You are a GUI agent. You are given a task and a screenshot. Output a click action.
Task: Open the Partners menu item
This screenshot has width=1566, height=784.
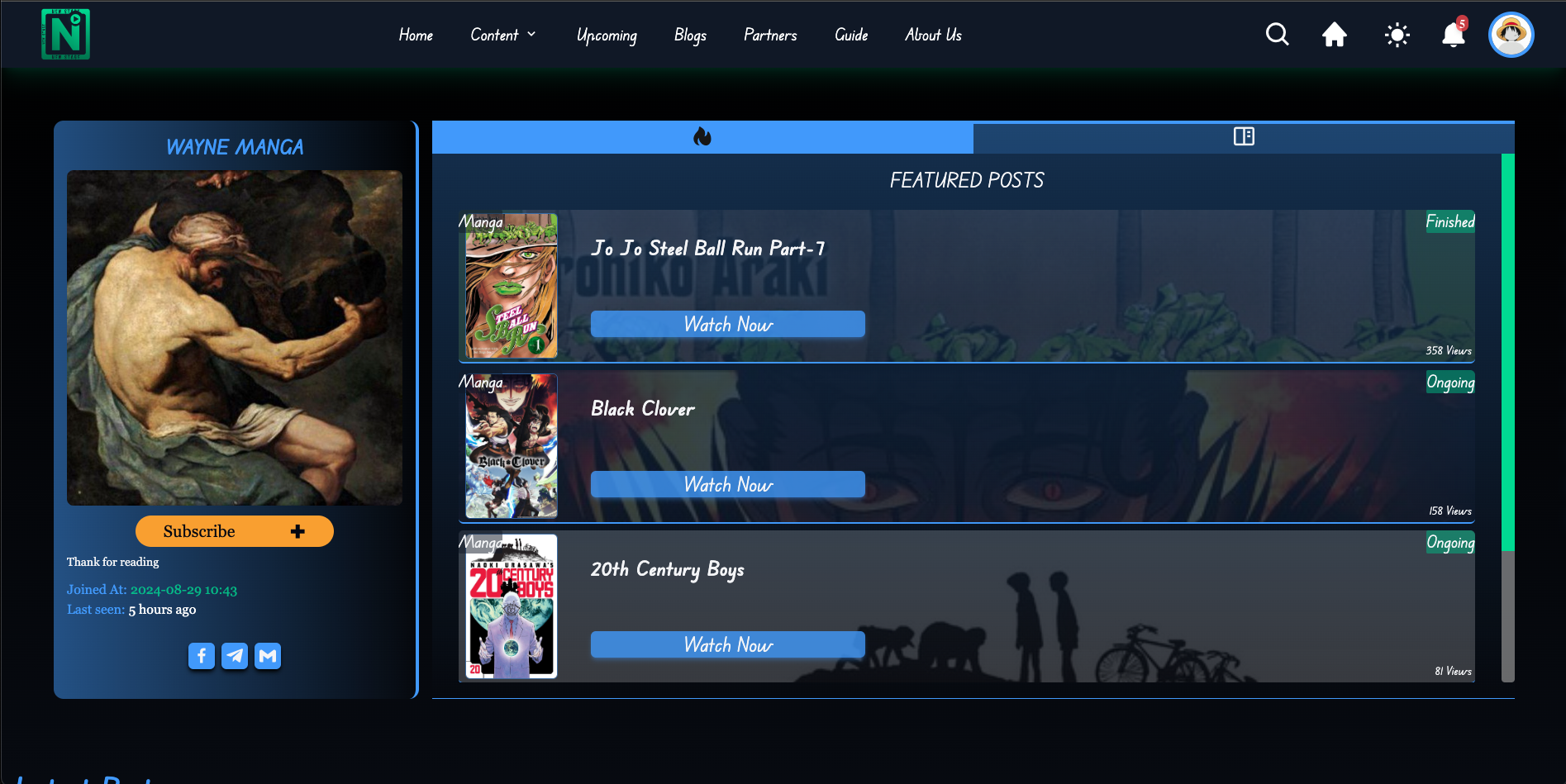pyautogui.click(x=770, y=35)
